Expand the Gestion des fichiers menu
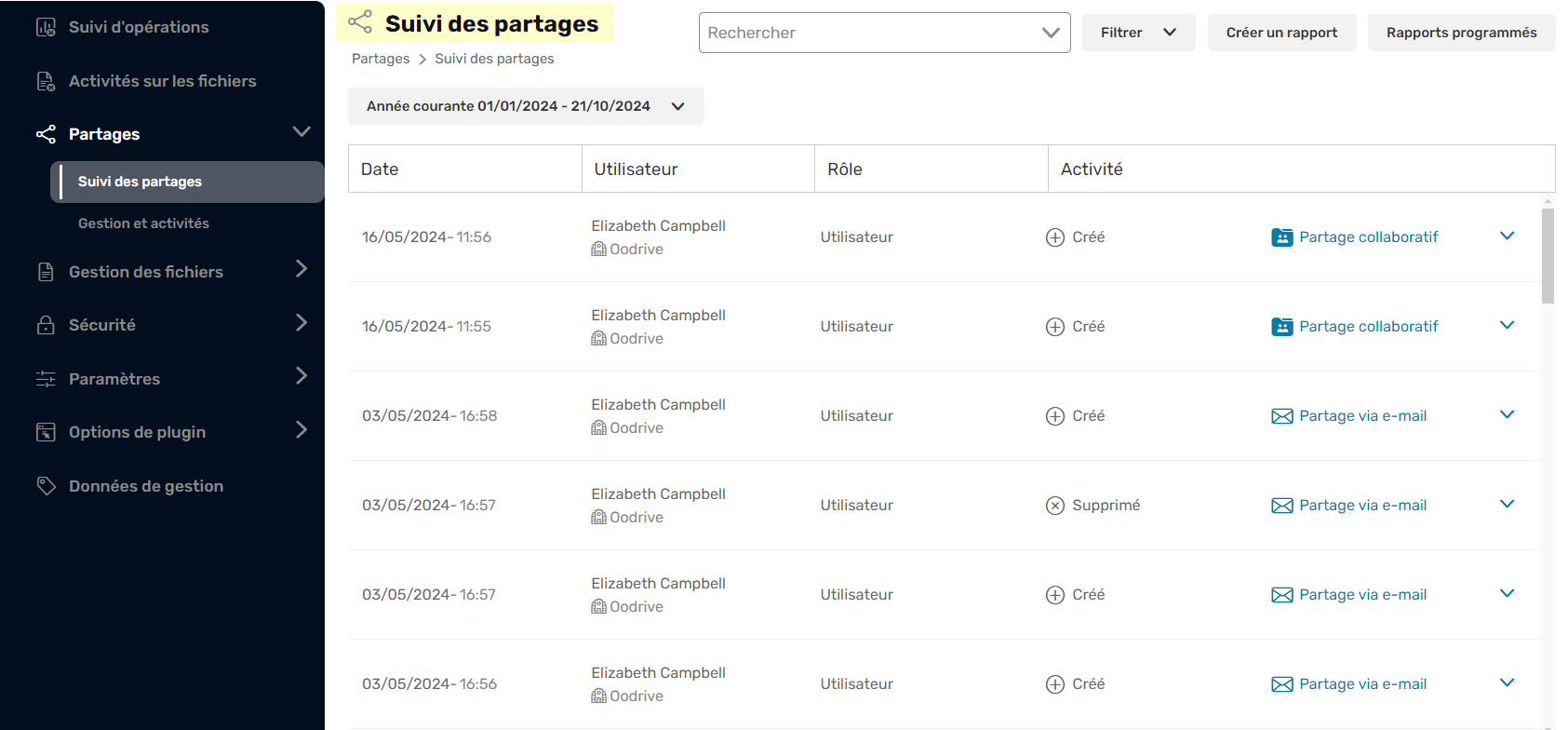 (302, 269)
